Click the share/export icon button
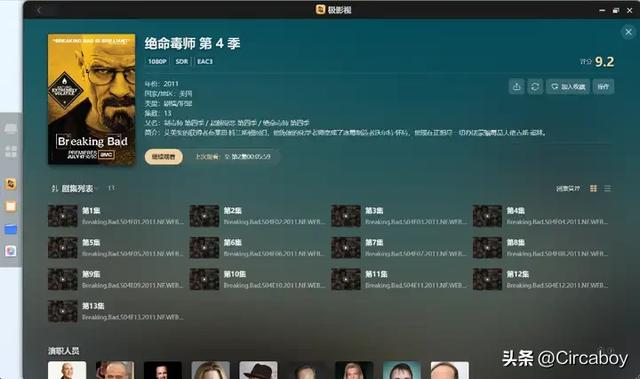The image size is (640, 379). (517, 86)
